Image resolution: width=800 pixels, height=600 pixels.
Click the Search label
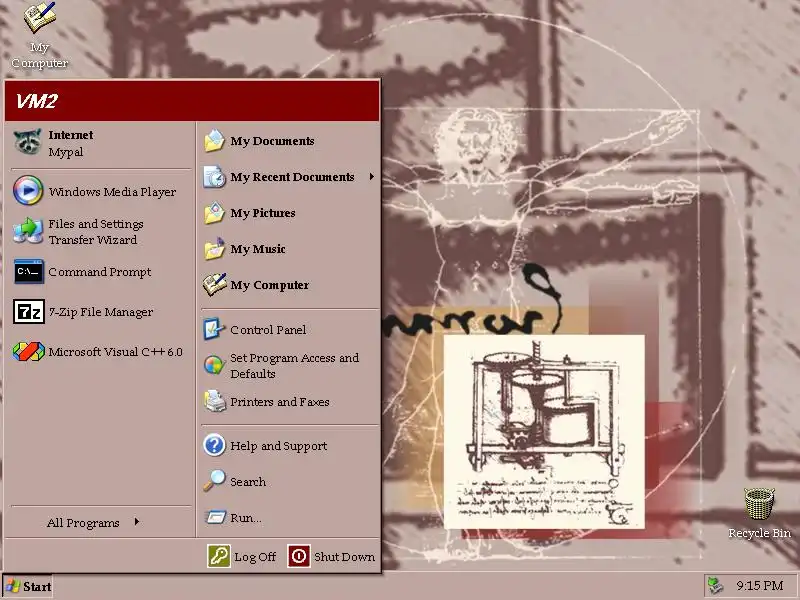(x=248, y=482)
